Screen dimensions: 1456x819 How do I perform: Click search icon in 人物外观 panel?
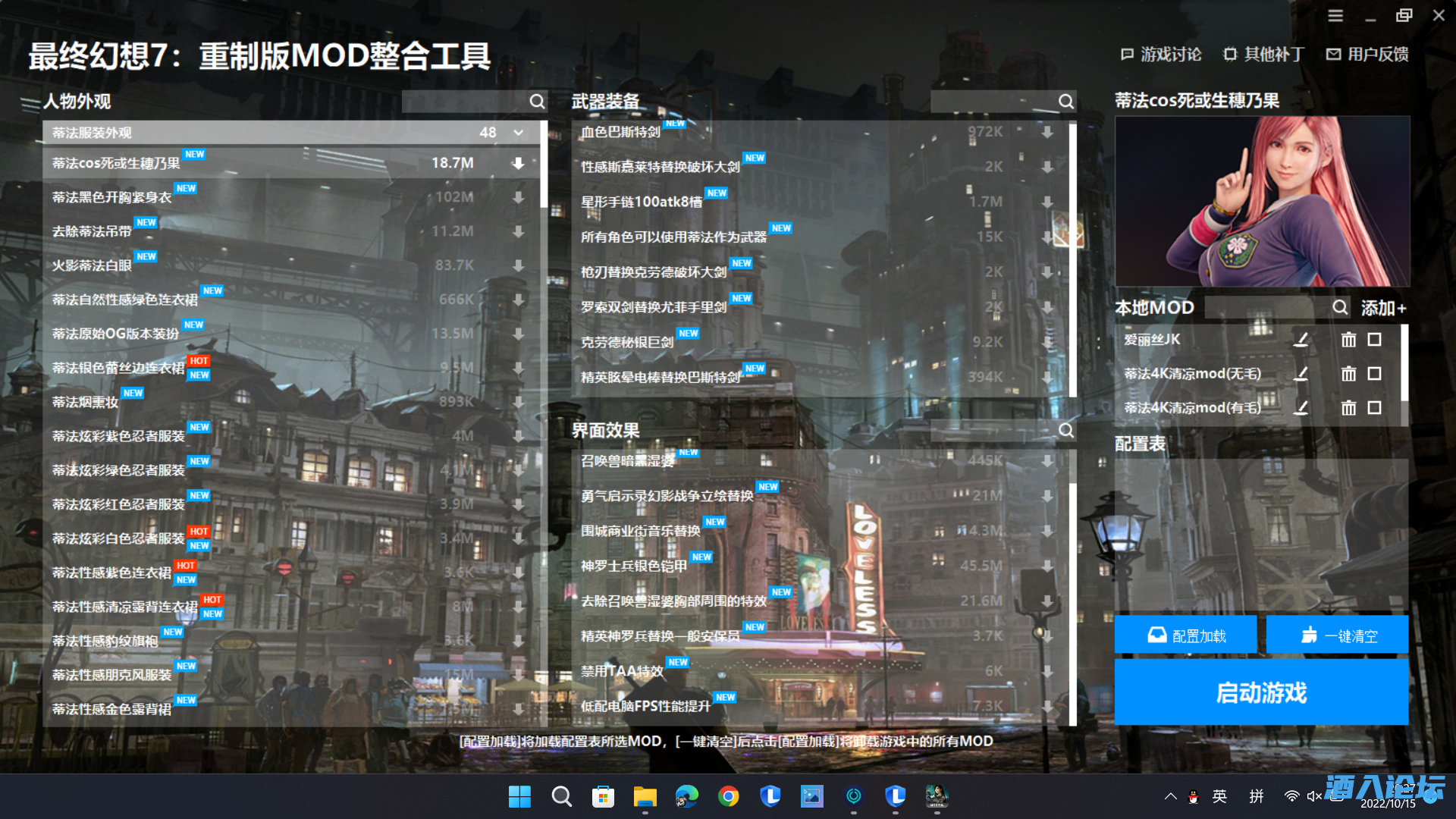coord(537,102)
